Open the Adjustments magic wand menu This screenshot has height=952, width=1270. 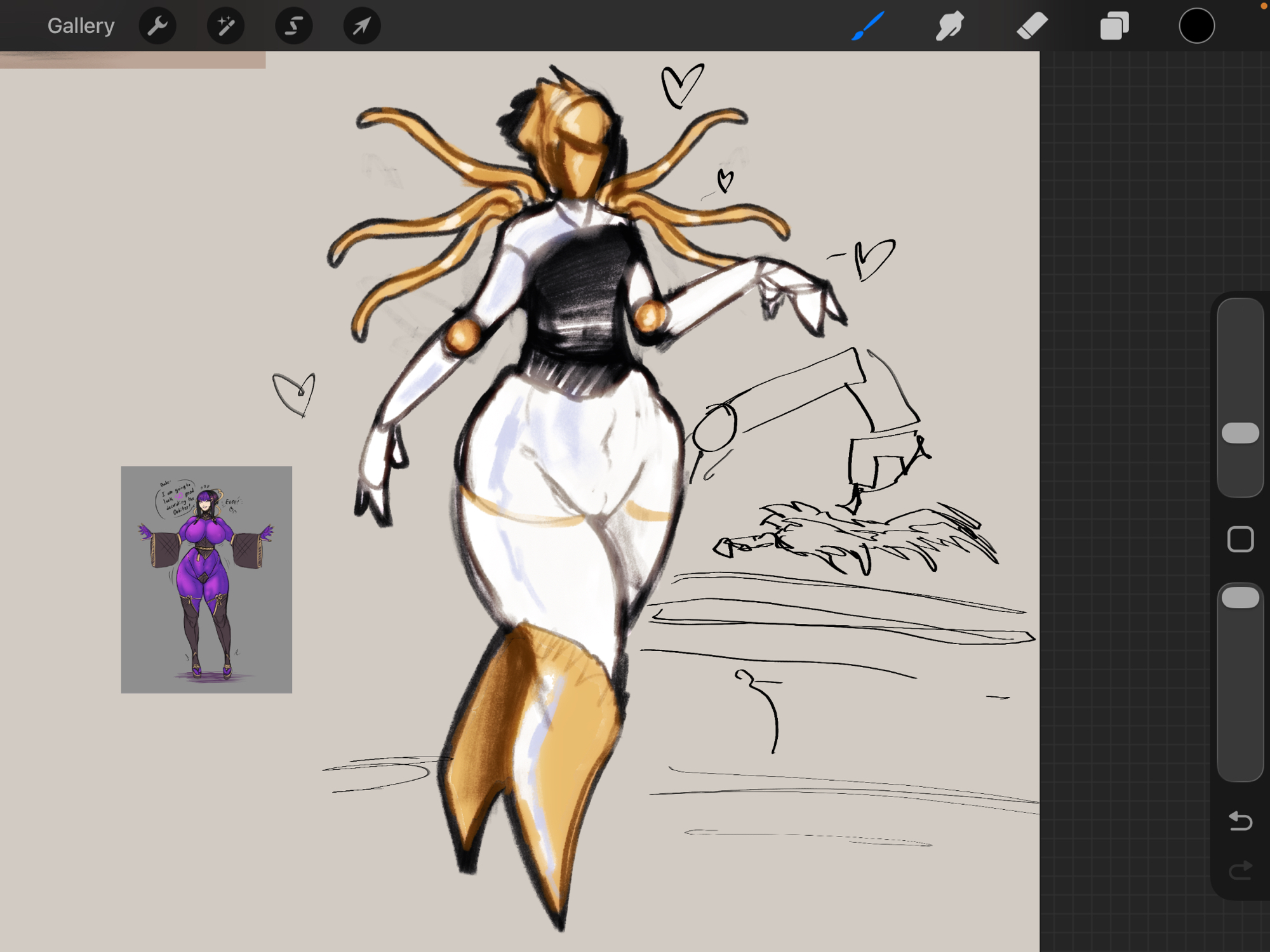point(225,26)
